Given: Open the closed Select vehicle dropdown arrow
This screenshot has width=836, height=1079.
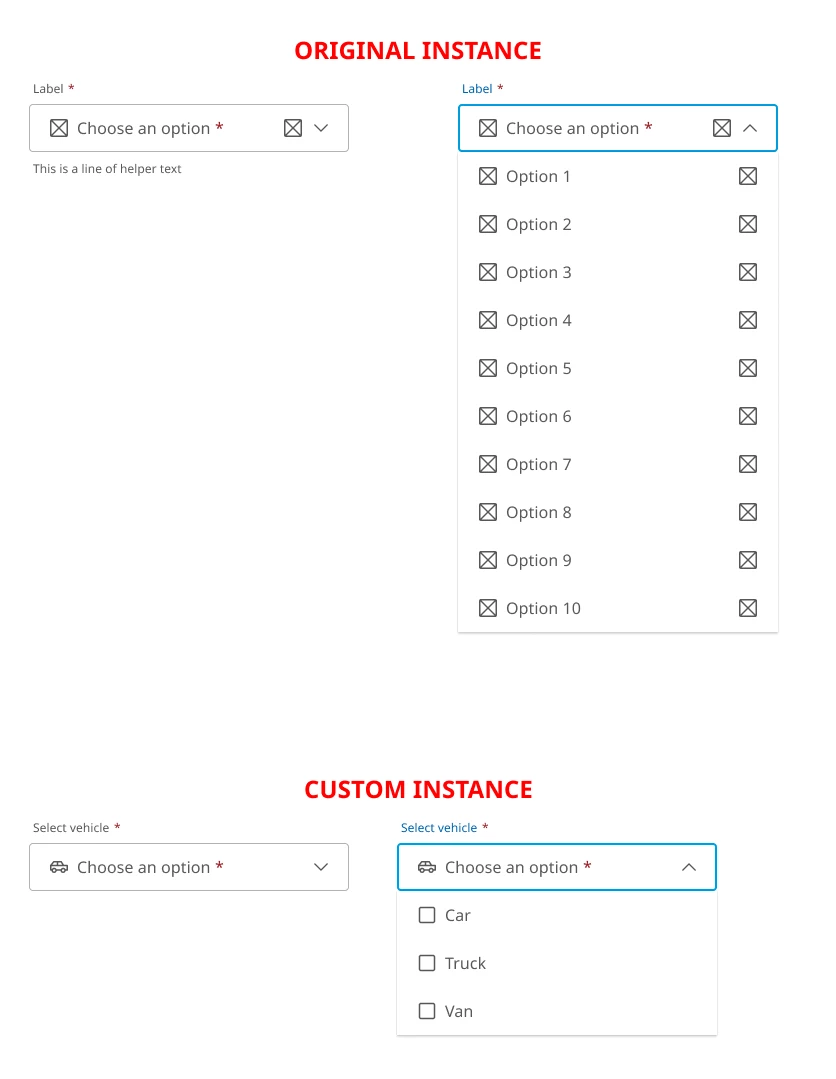Looking at the screenshot, I should 321,867.
